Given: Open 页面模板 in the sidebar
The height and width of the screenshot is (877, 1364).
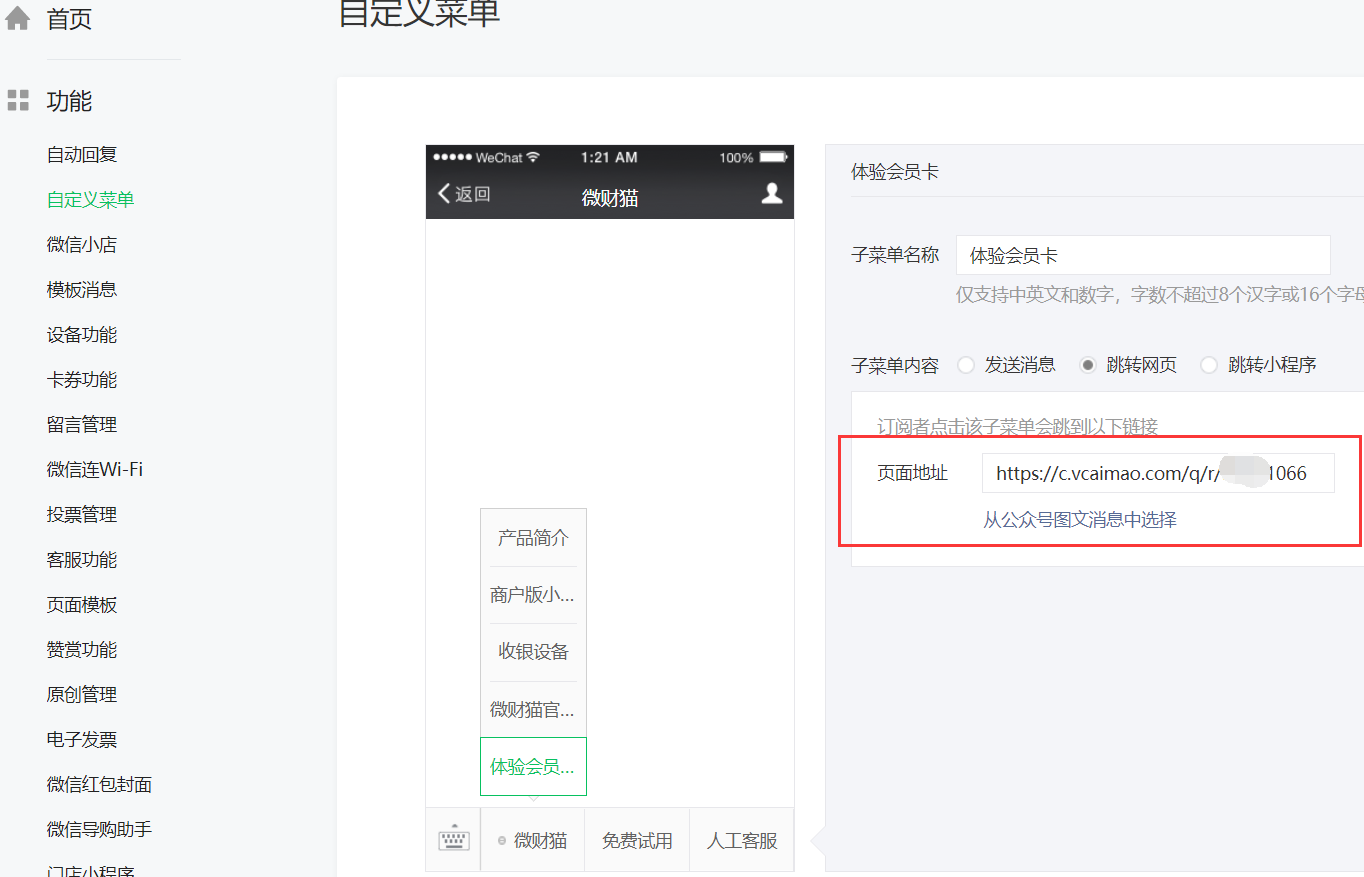Looking at the screenshot, I should 82,605.
